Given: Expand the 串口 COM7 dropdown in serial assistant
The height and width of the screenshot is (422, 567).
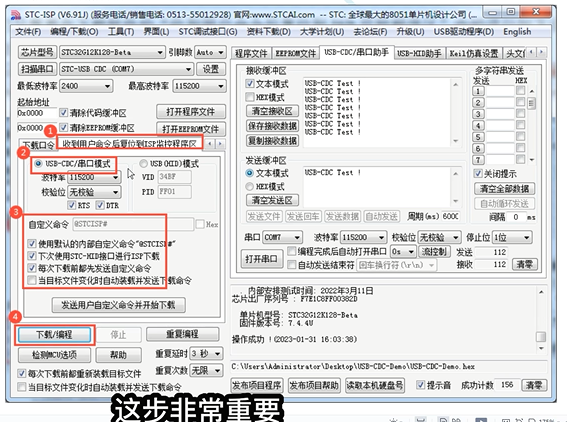Looking at the screenshot, I should pyautogui.click(x=297, y=238).
